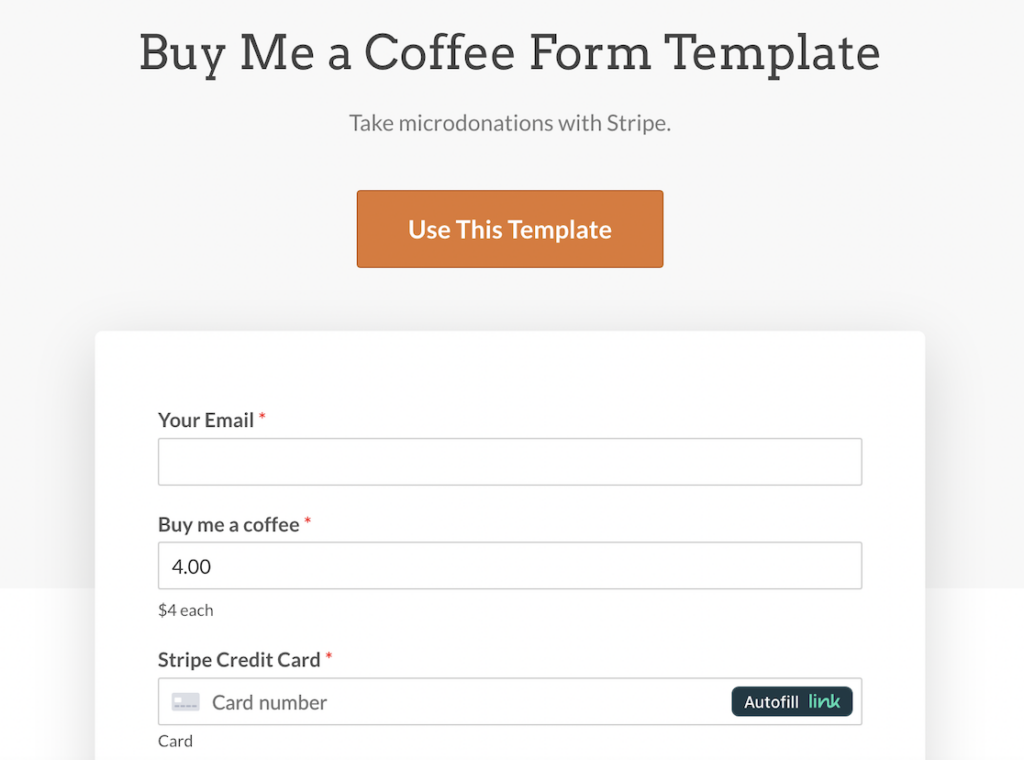Click the asterisk beside Buy me a coffee
The image size is (1024, 760).
(x=307, y=519)
